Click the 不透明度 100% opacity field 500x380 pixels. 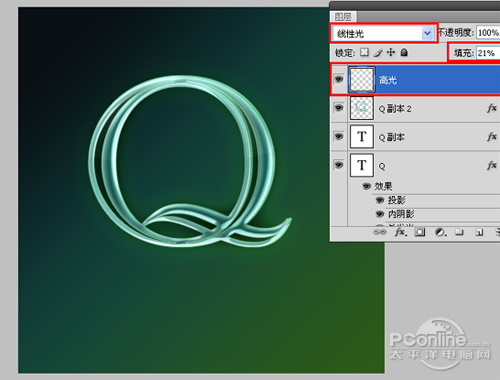[488, 33]
